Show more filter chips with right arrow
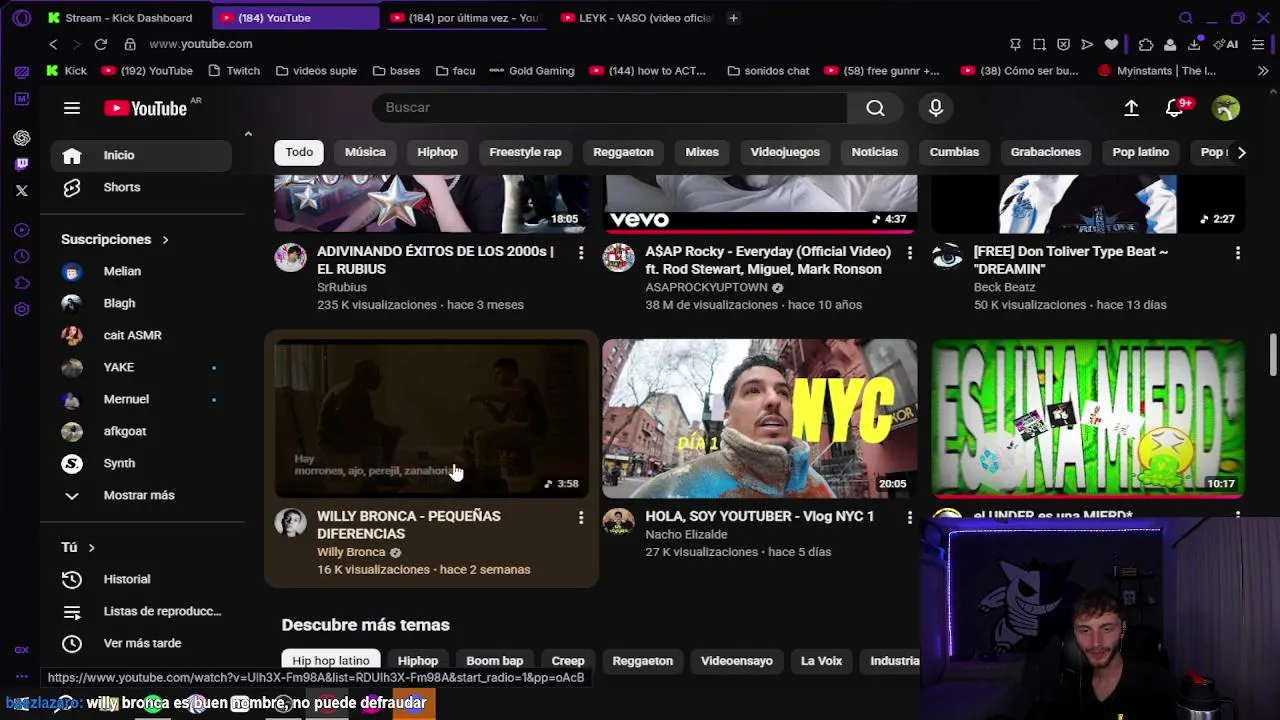Screen dimensions: 1280x720 pos(1241,152)
